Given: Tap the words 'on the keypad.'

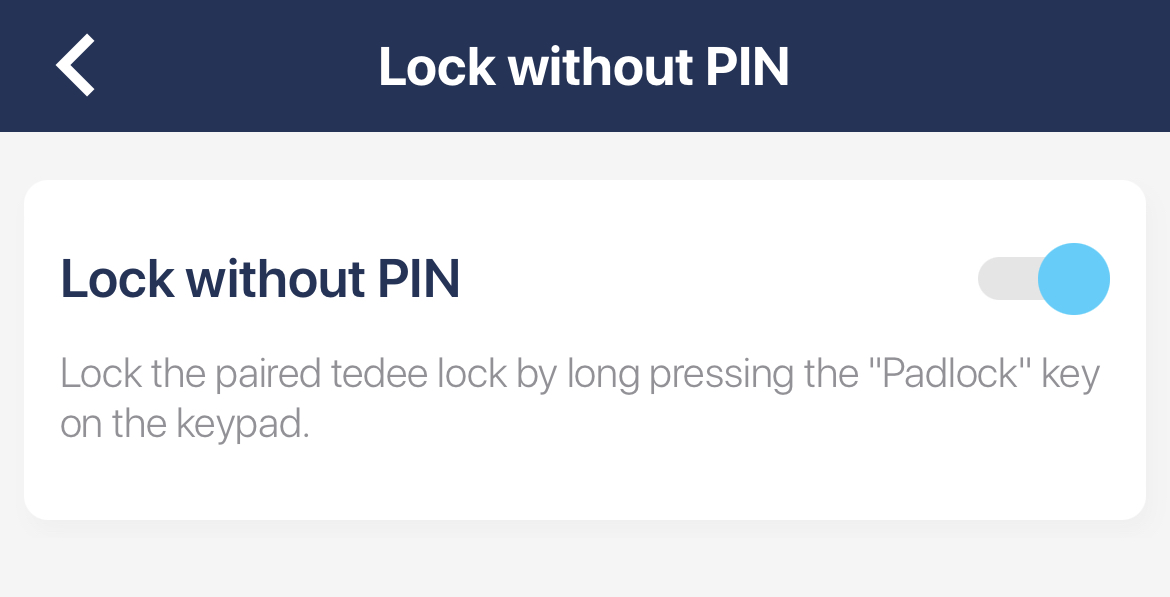Looking at the screenshot, I should (185, 425).
